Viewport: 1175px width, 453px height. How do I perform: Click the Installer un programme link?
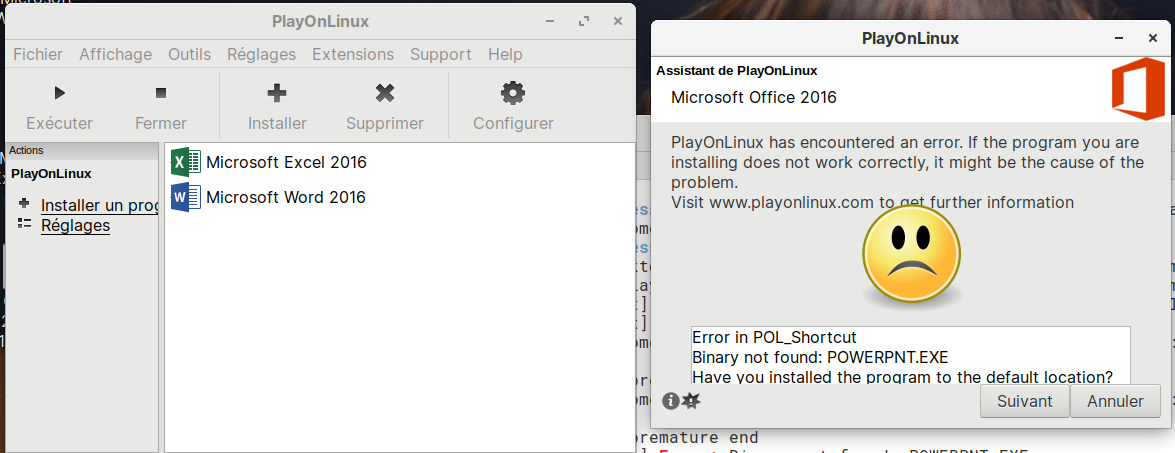[99, 205]
